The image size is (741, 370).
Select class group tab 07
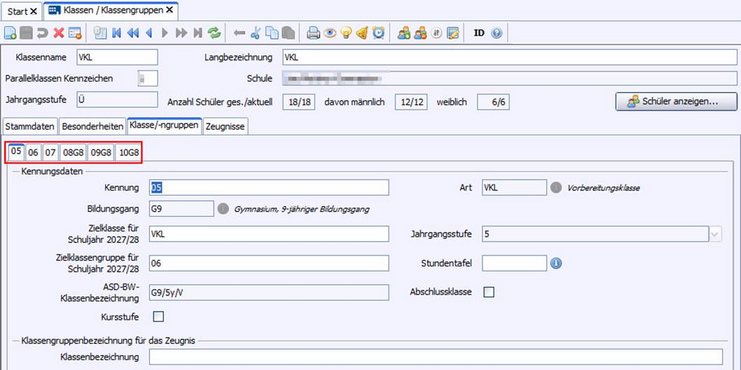pos(50,153)
